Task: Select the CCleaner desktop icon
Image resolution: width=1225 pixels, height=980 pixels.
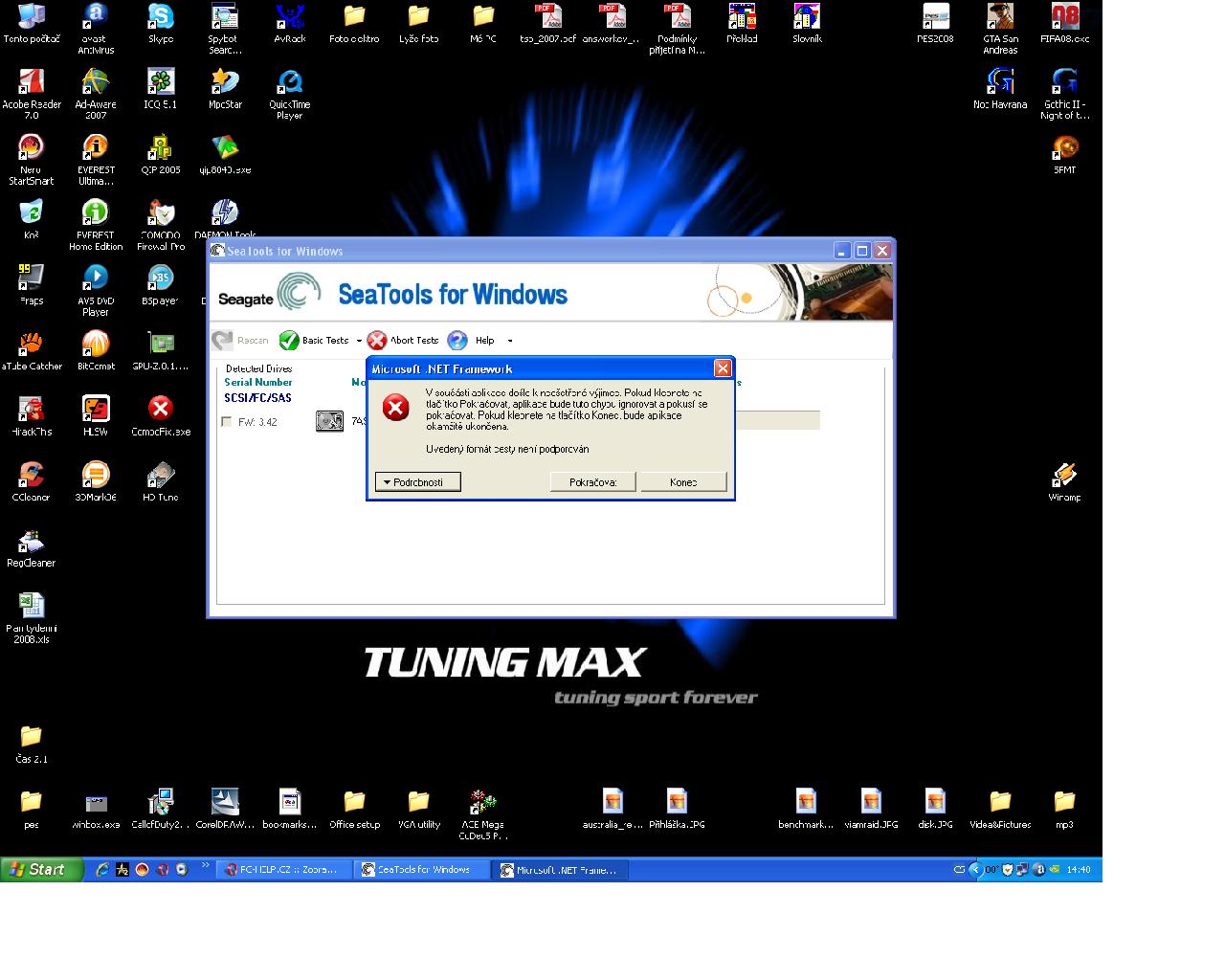Action: coord(32,481)
